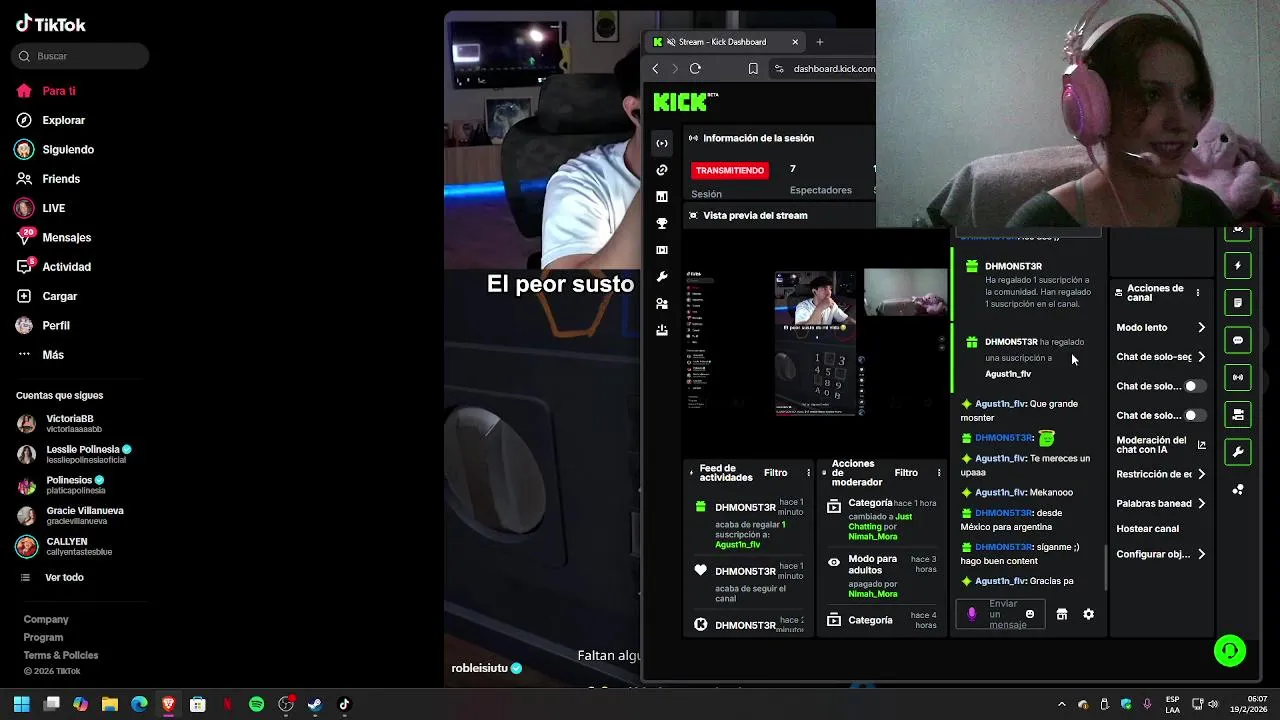Open Moderación del chat con IA
This screenshot has height=720, width=1280.
(x=1161, y=445)
